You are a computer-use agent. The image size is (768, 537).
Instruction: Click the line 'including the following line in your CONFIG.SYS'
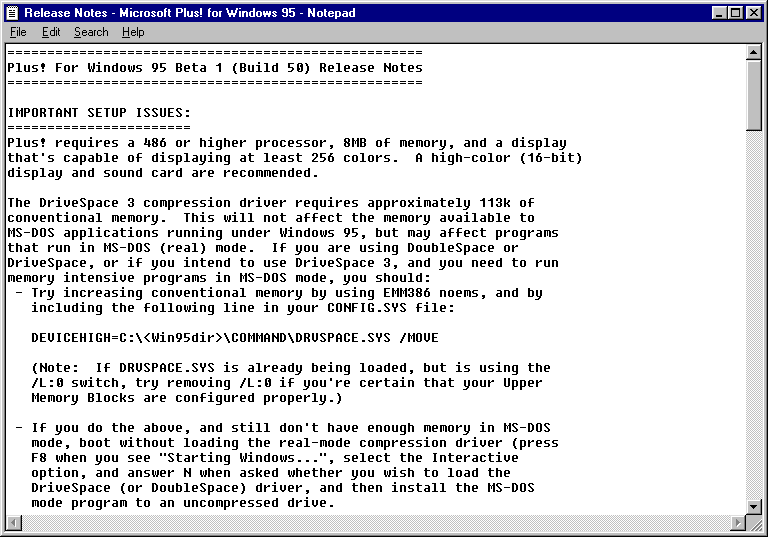[243, 308]
